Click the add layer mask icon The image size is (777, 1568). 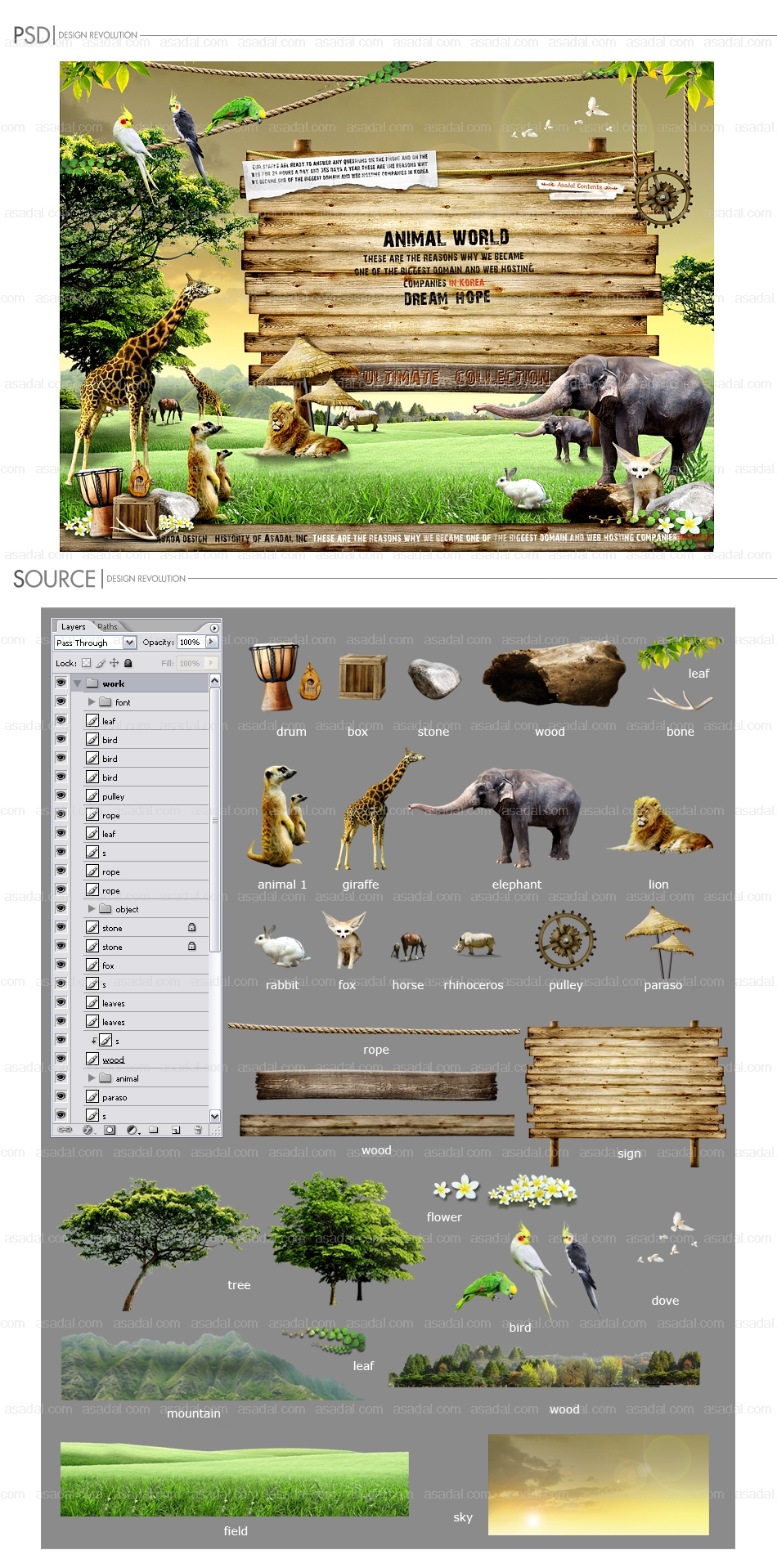coord(110,1130)
